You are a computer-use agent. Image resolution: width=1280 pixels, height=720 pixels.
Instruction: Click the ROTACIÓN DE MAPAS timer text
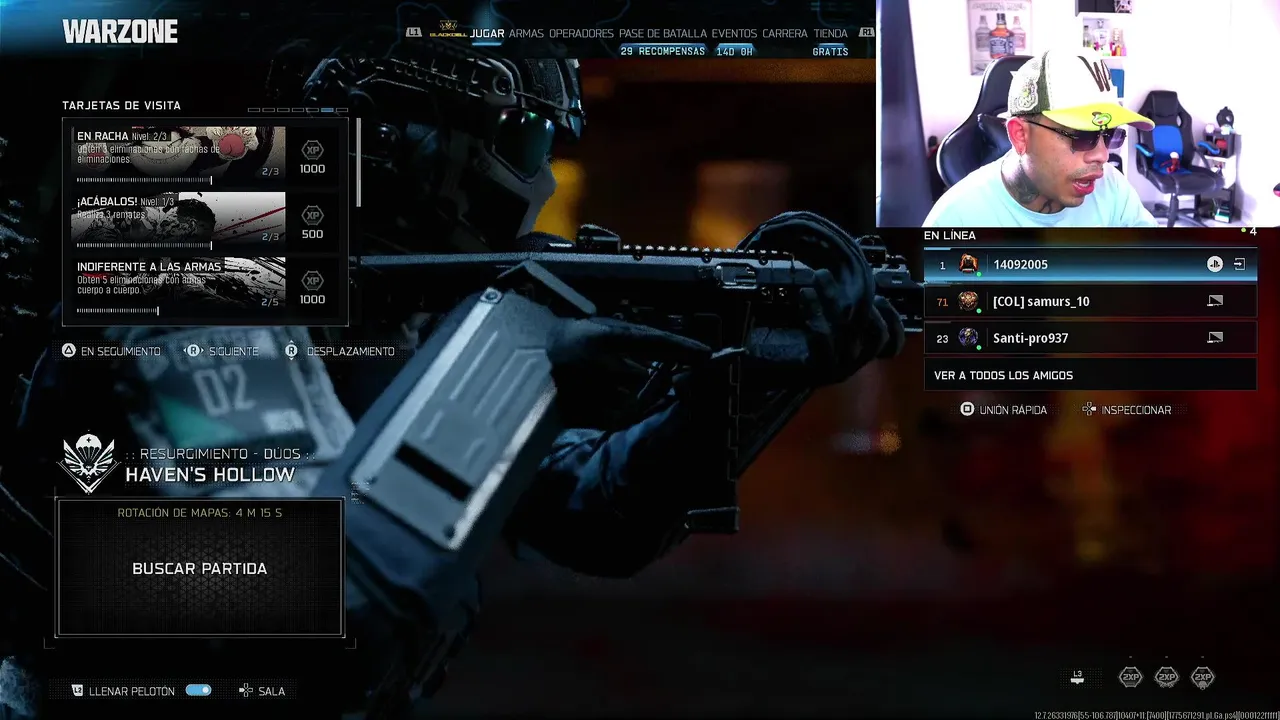coord(200,513)
